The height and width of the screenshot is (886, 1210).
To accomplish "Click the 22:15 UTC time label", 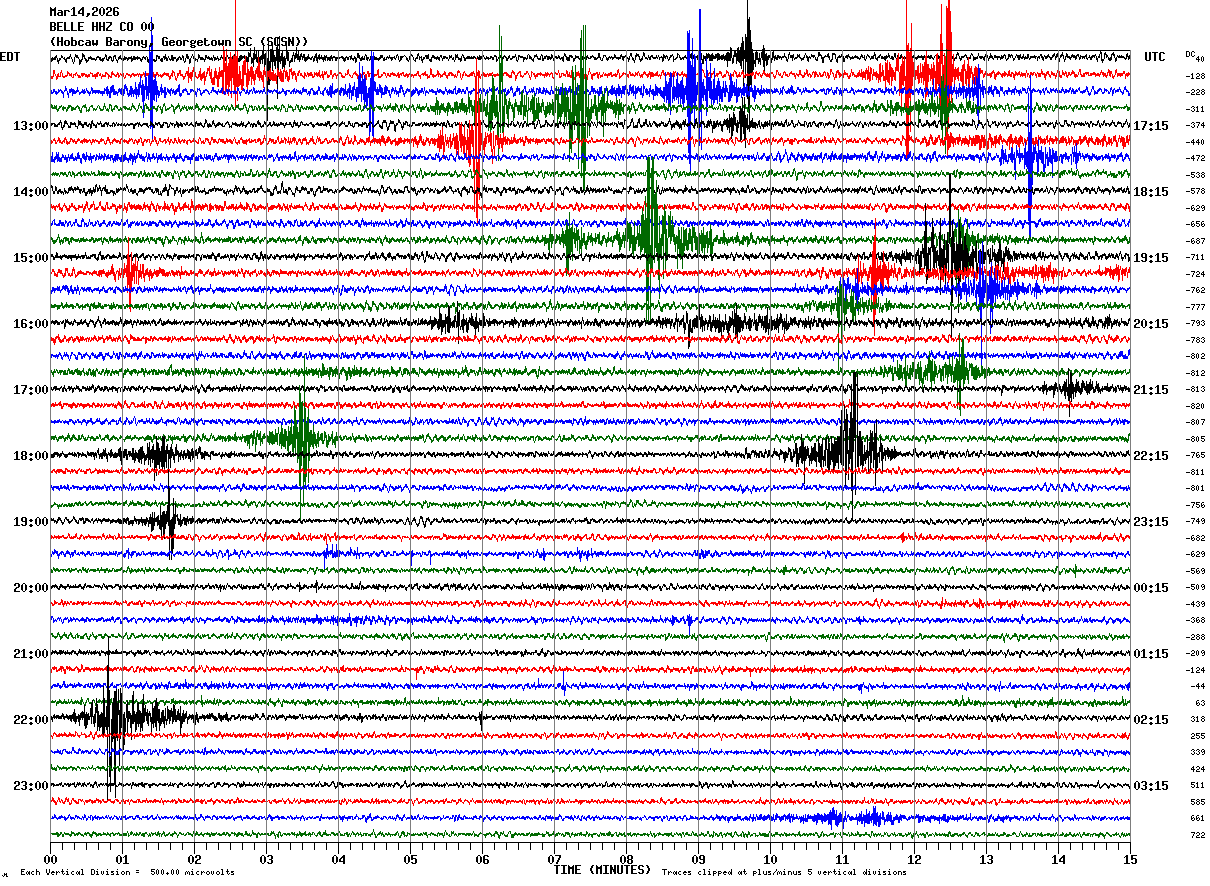I will coord(1151,455).
